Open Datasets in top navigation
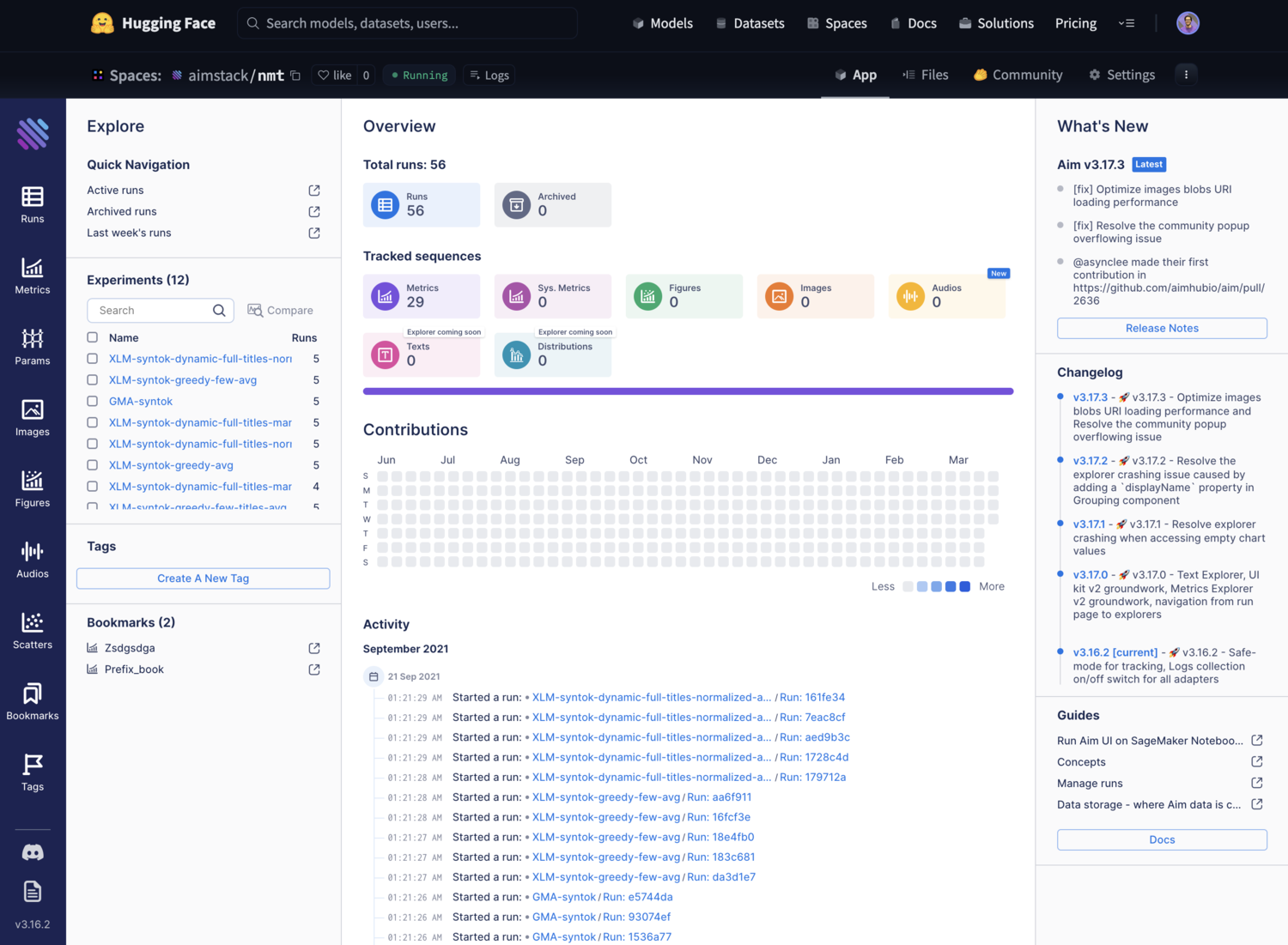1288x945 pixels. pyautogui.click(x=750, y=23)
